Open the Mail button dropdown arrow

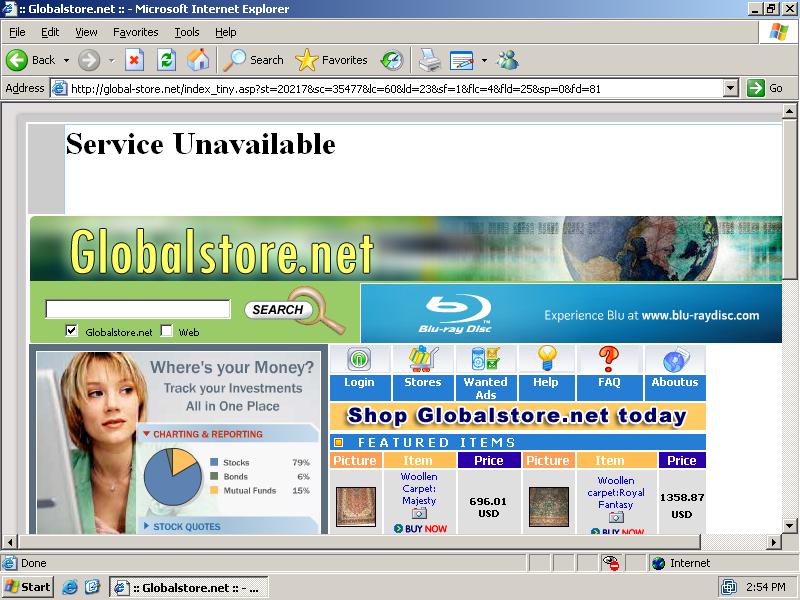coord(484,60)
